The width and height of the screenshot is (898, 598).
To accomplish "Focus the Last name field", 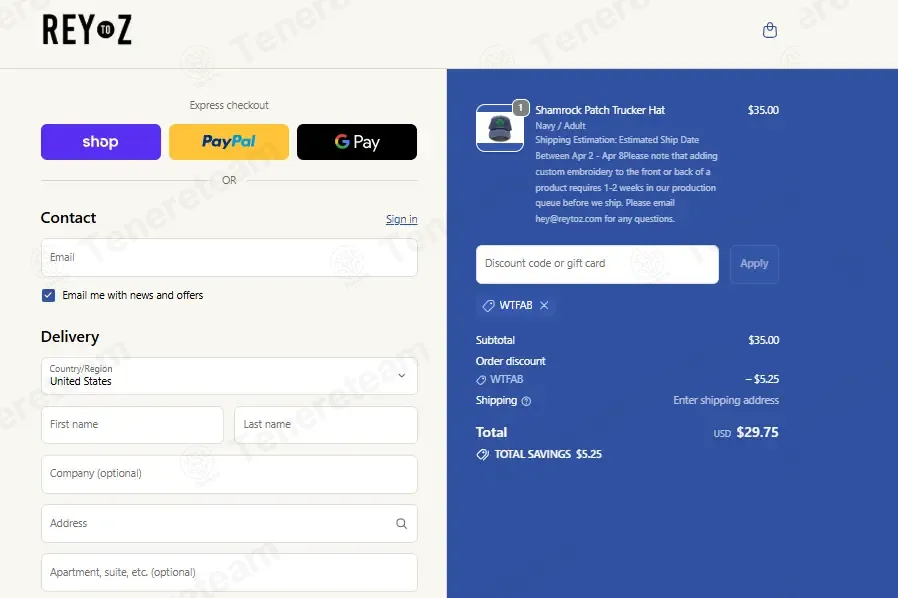I will (326, 425).
